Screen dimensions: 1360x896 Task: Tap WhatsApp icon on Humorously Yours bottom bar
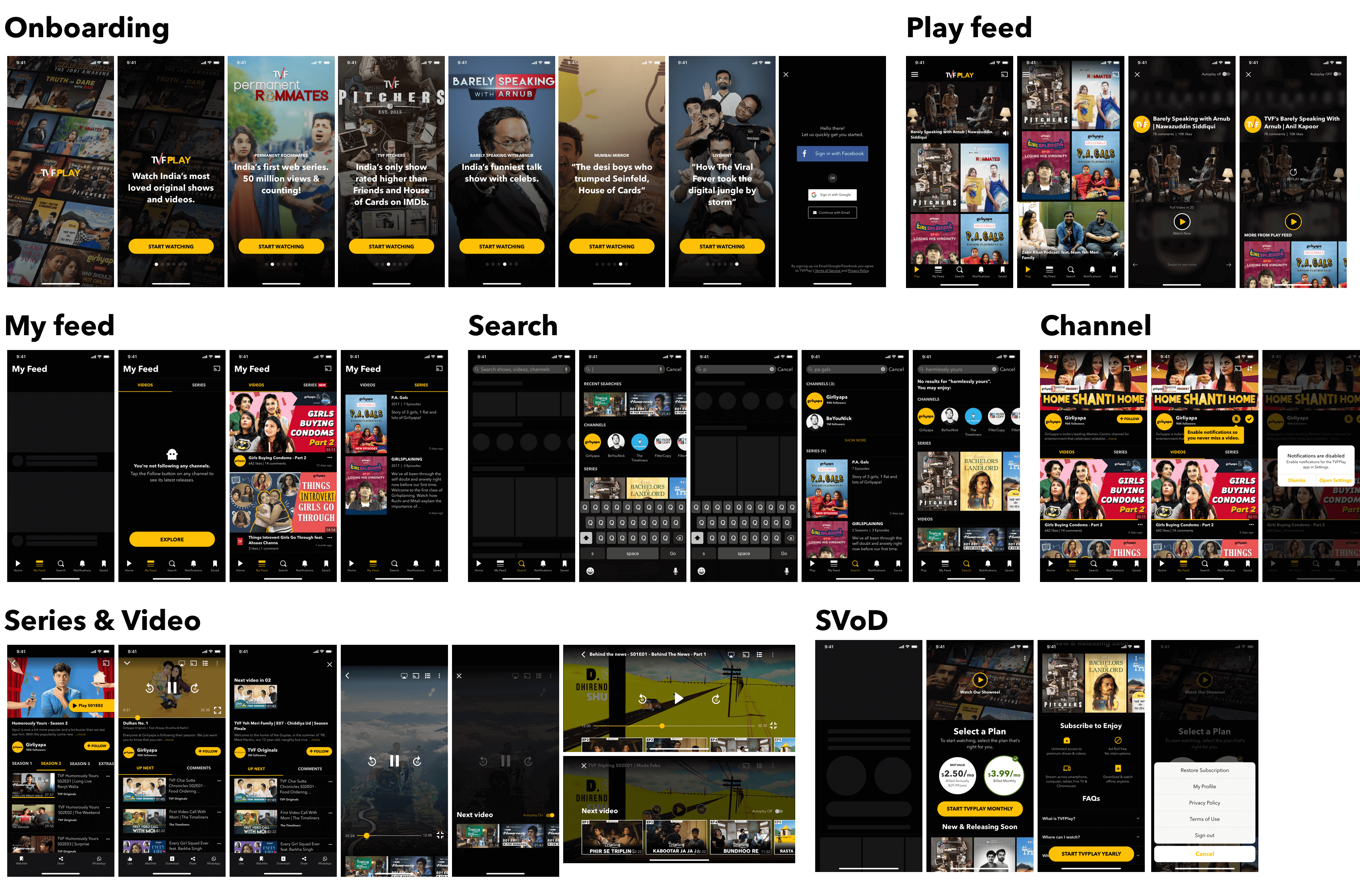[99, 859]
